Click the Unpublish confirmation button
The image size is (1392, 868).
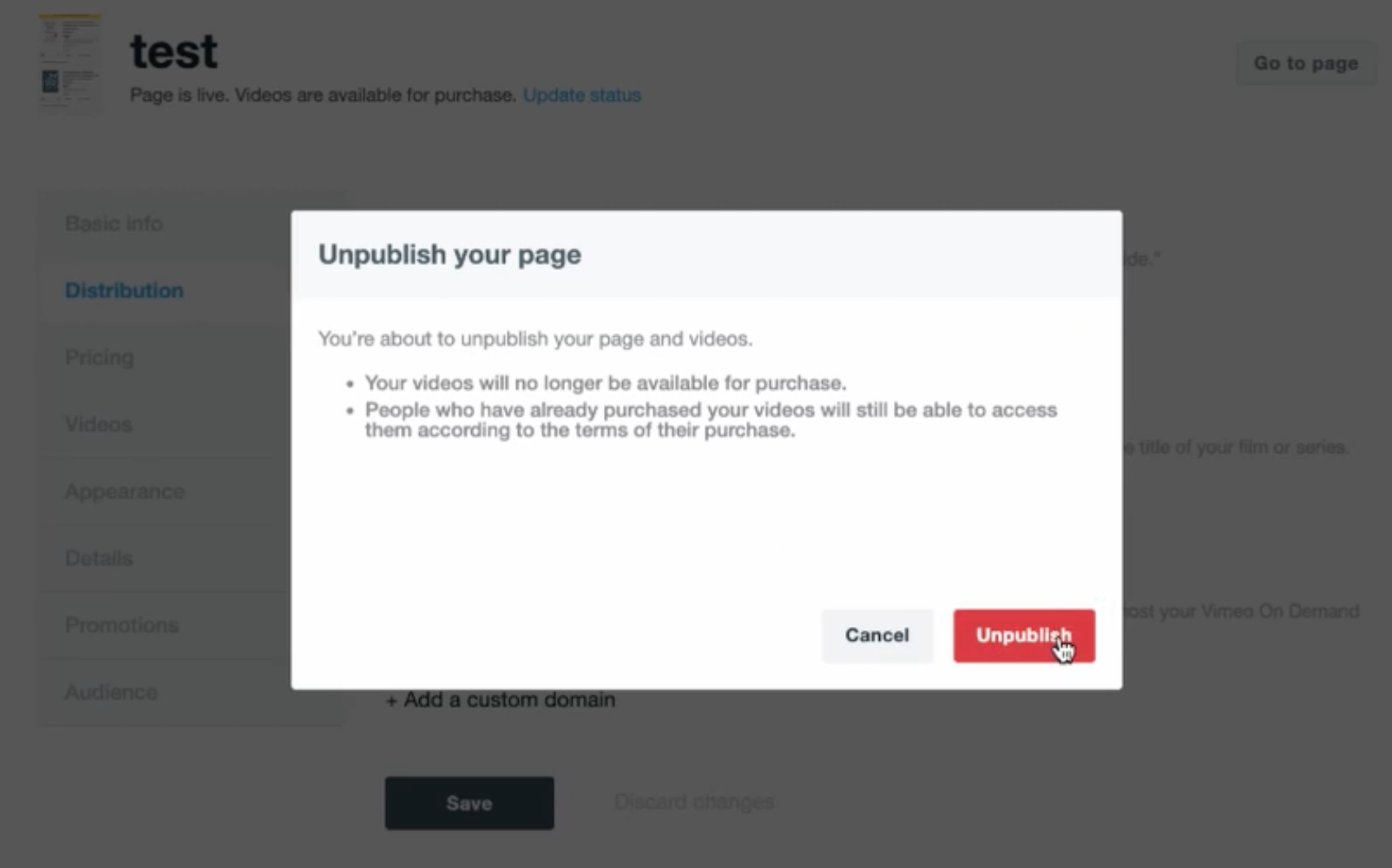(x=1023, y=635)
